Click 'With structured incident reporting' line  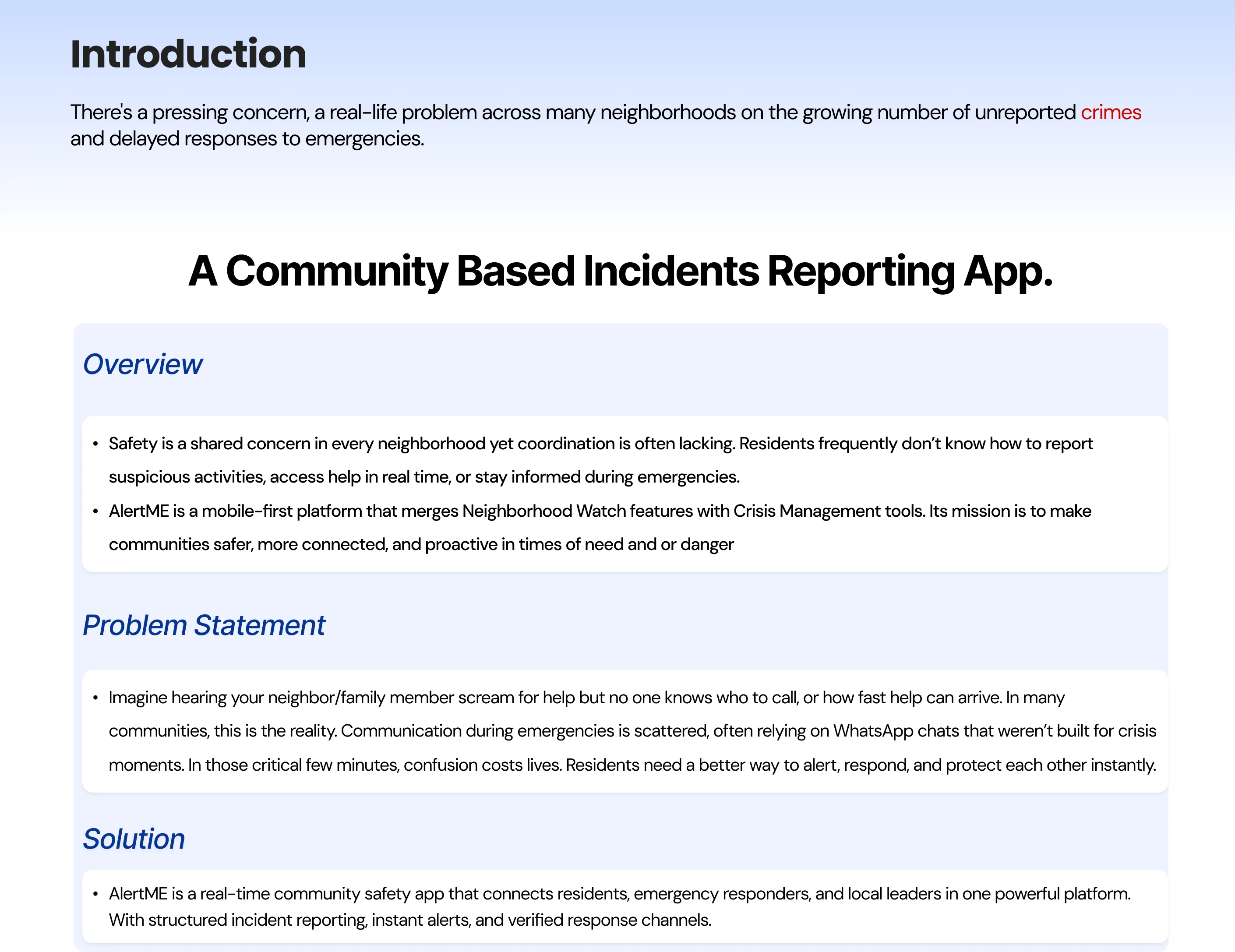(x=410, y=920)
